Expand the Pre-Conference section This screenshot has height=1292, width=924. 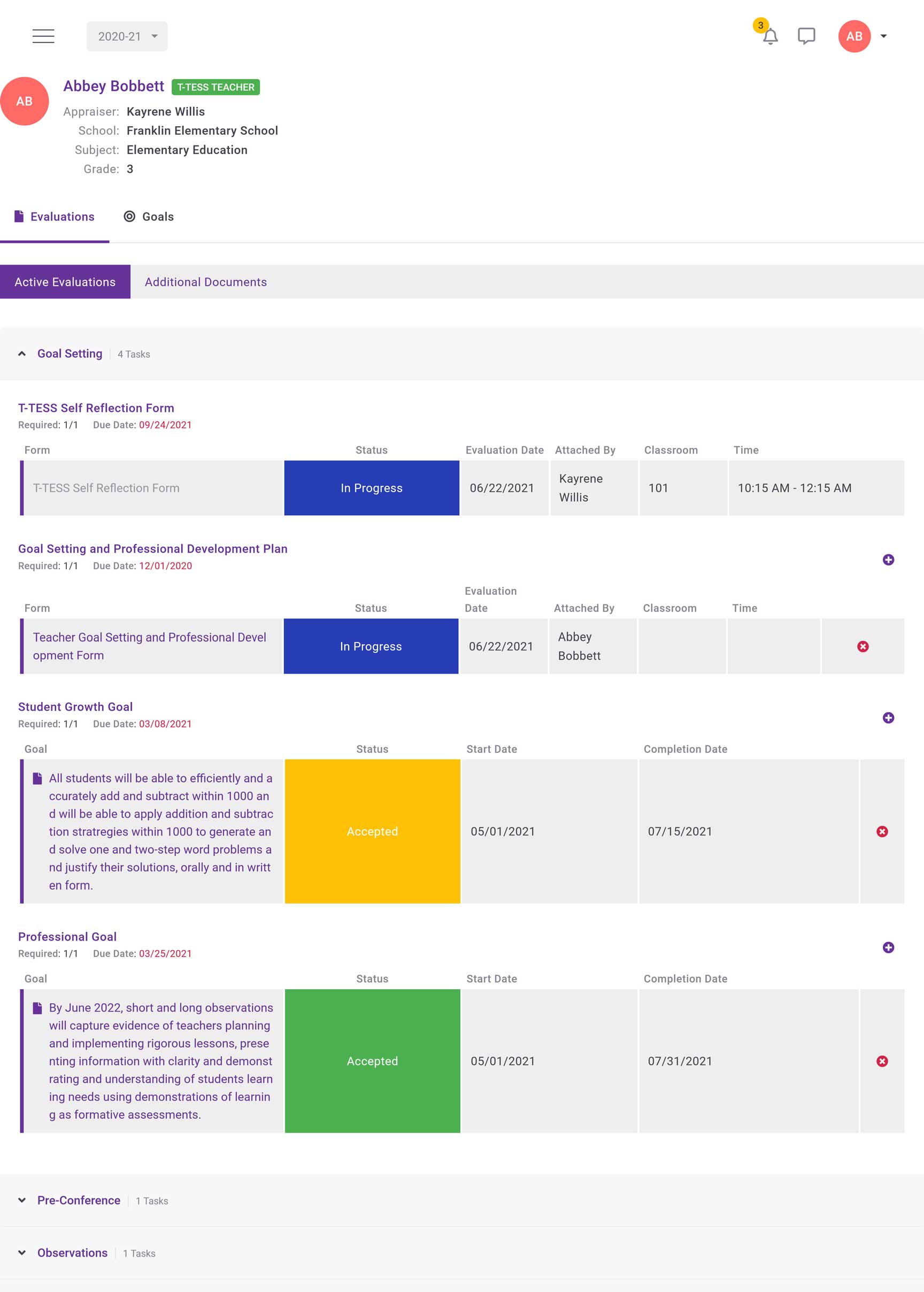coord(22,1201)
